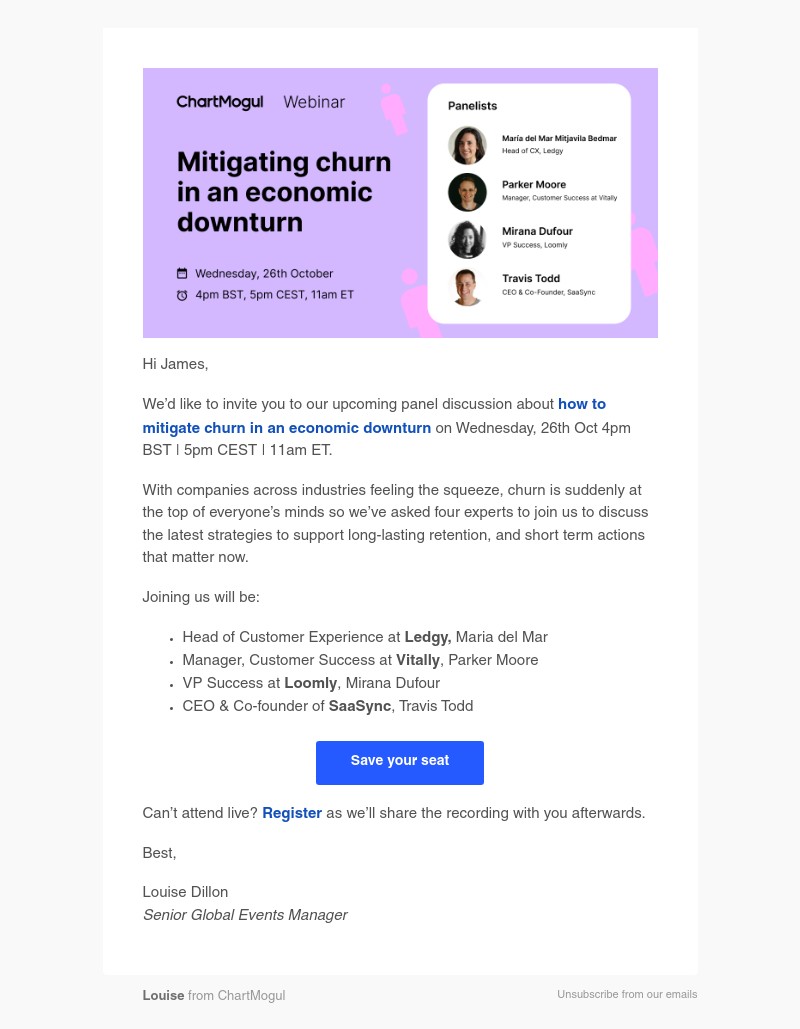Click the ChartMogul logo in the banner
The width and height of the screenshot is (800, 1029).
tap(220, 102)
